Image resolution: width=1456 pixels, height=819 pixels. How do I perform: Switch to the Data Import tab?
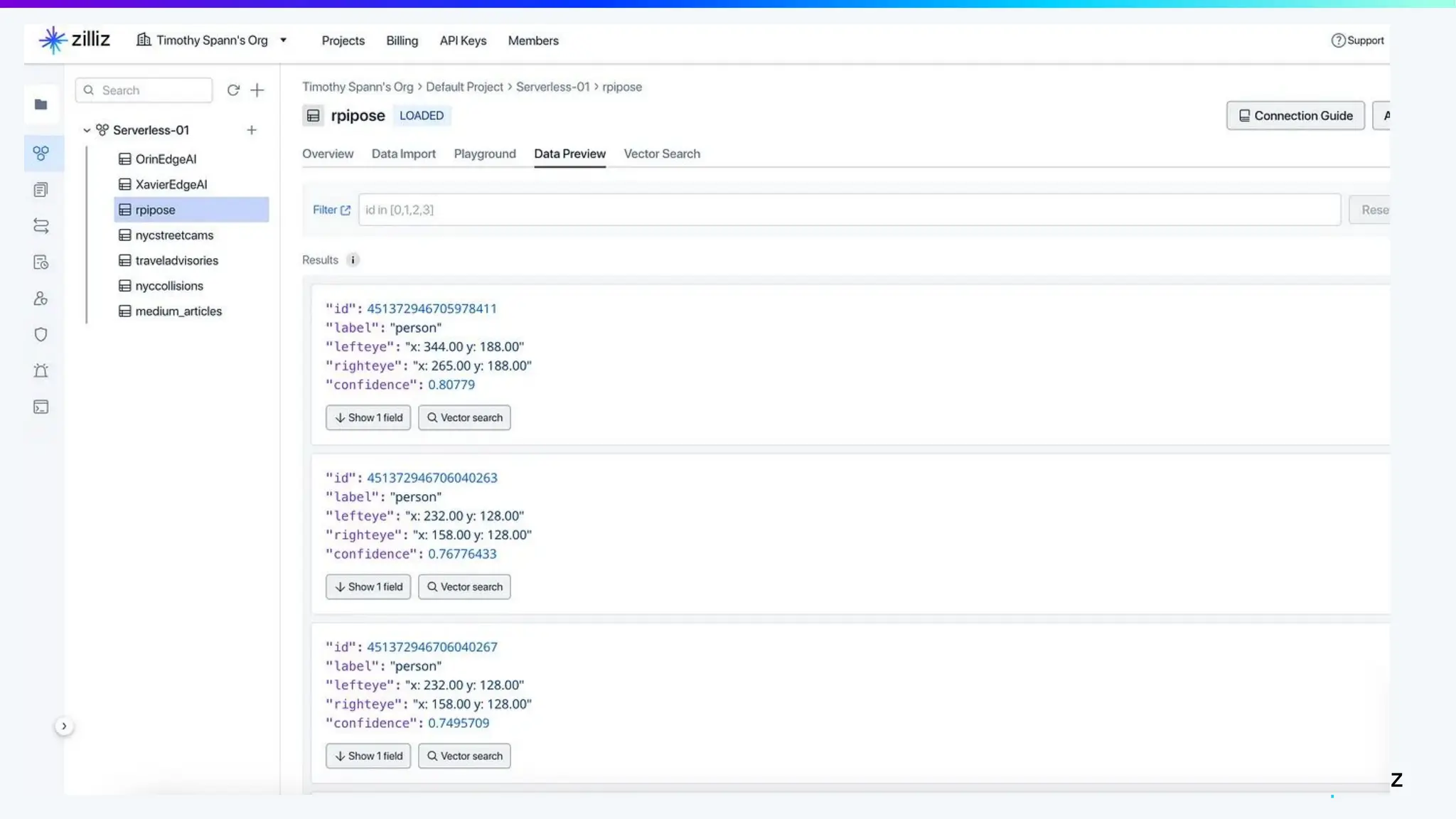pyautogui.click(x=404, y=154)
